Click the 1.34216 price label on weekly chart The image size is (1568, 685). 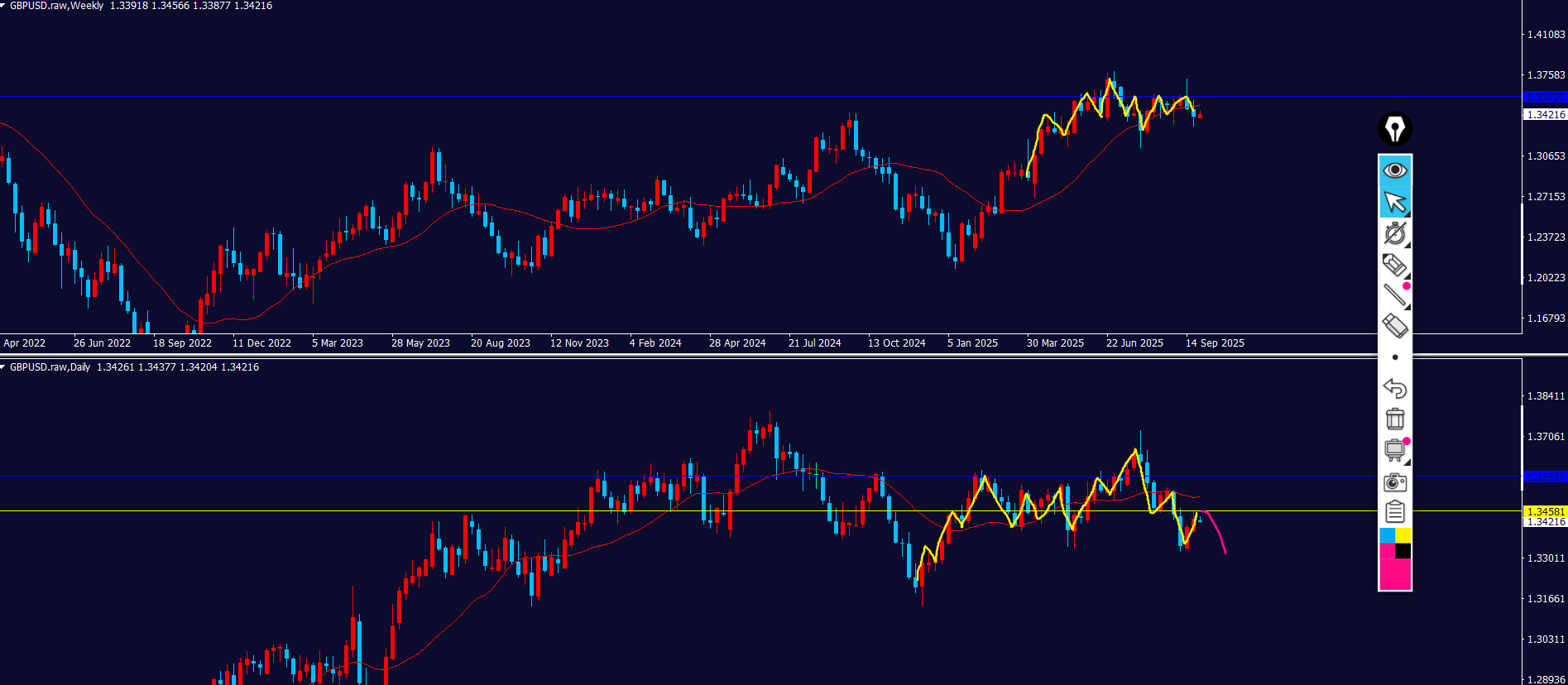[1545, 115]
